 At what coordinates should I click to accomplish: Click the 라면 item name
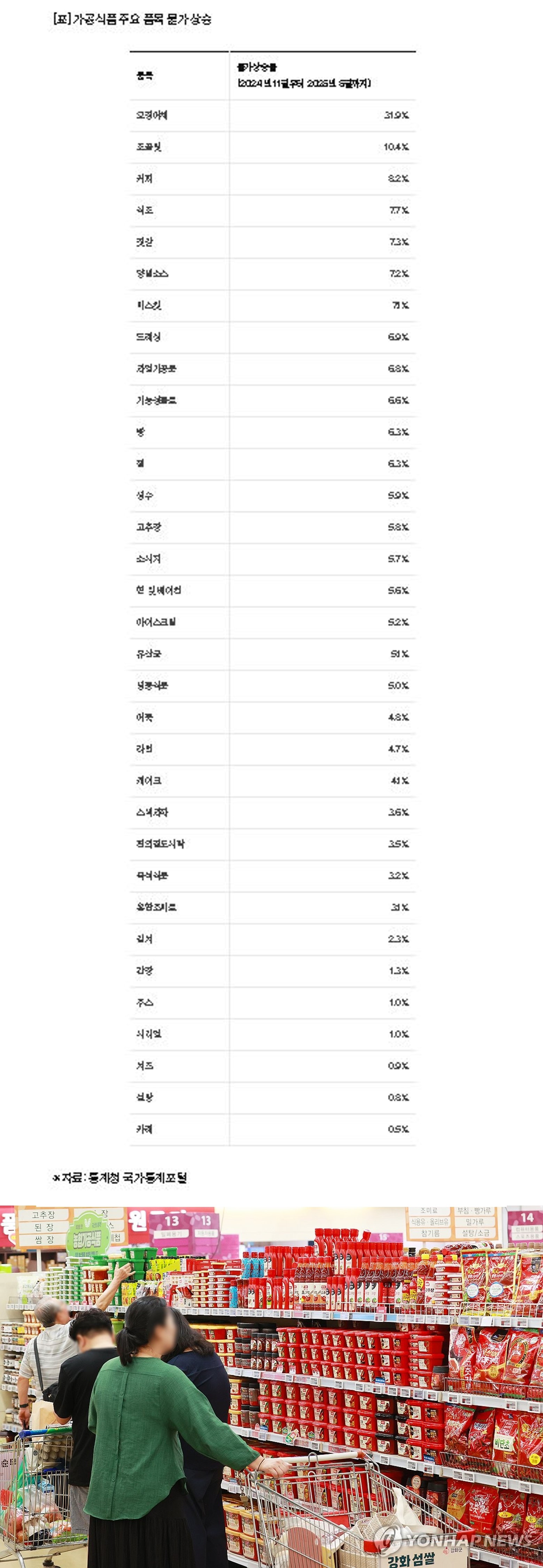(x=144, y=749)
